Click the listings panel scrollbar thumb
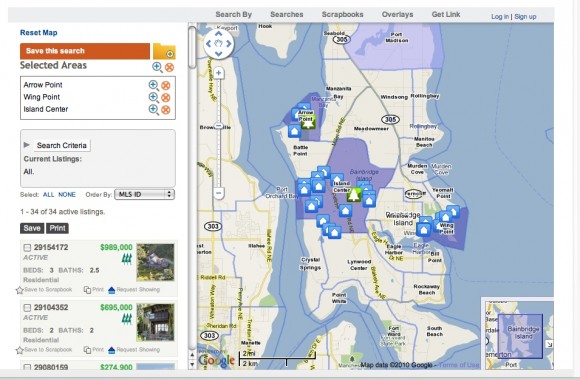 192,47
